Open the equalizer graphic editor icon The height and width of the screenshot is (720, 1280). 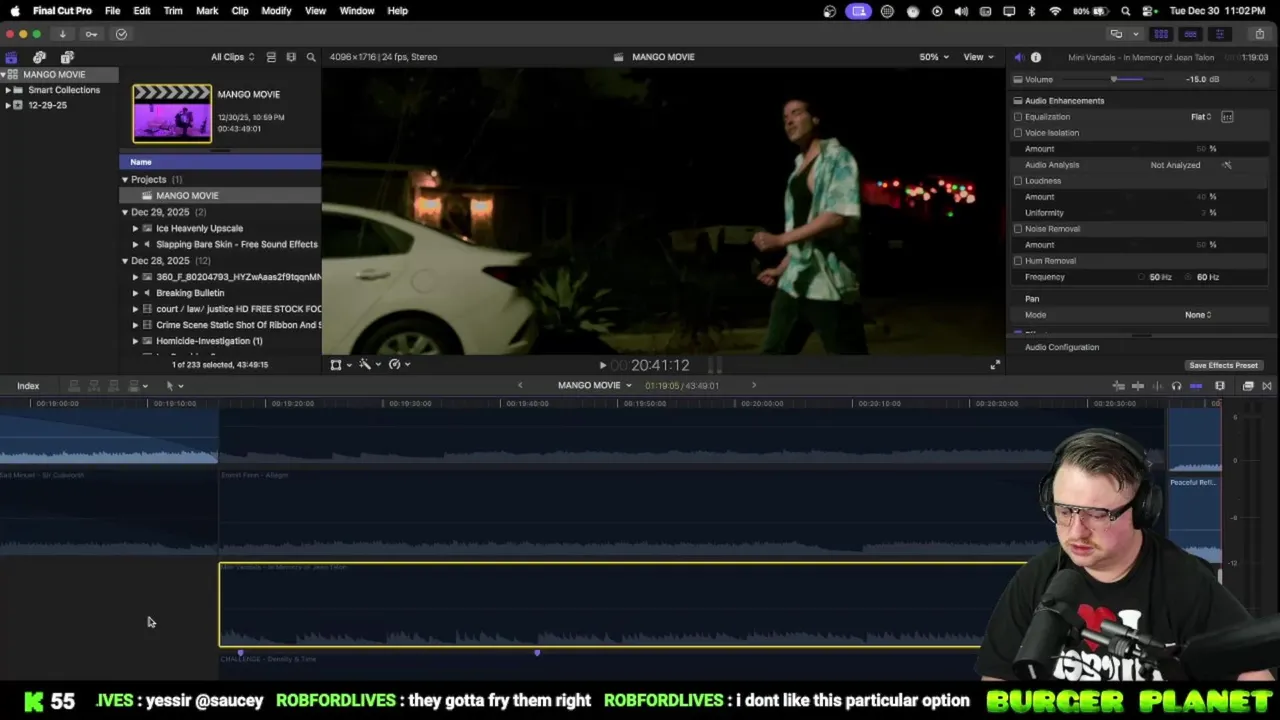1227,117
